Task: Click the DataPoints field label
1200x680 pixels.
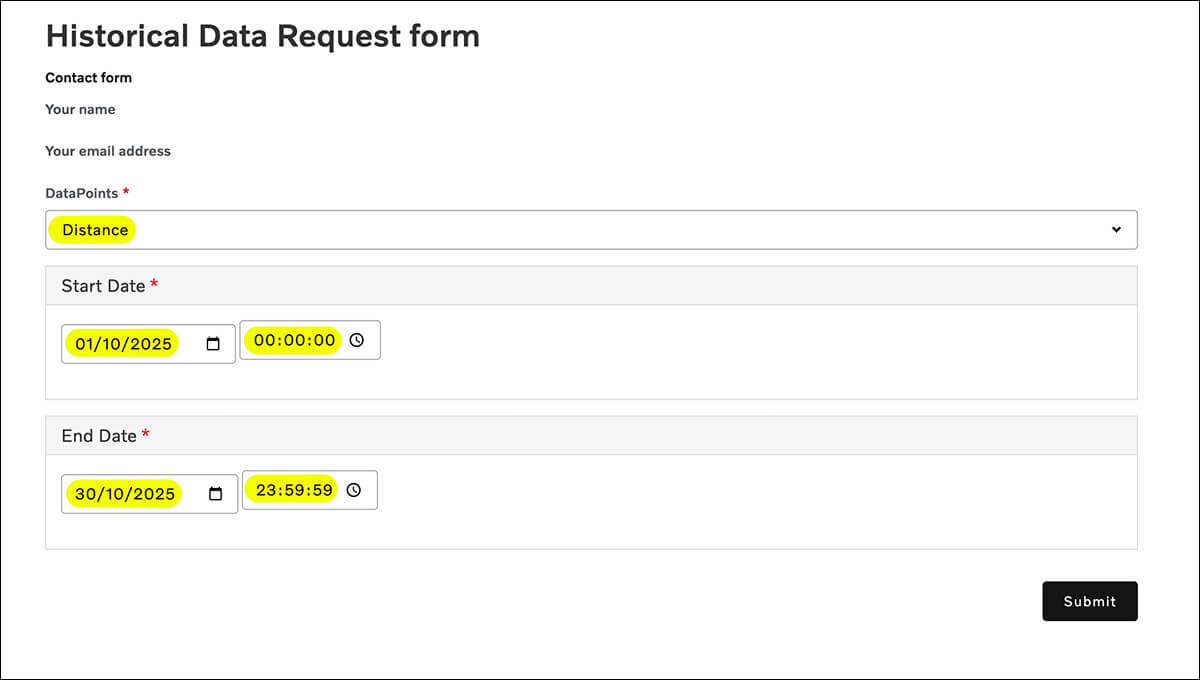Action: click(x=82, y=192)
